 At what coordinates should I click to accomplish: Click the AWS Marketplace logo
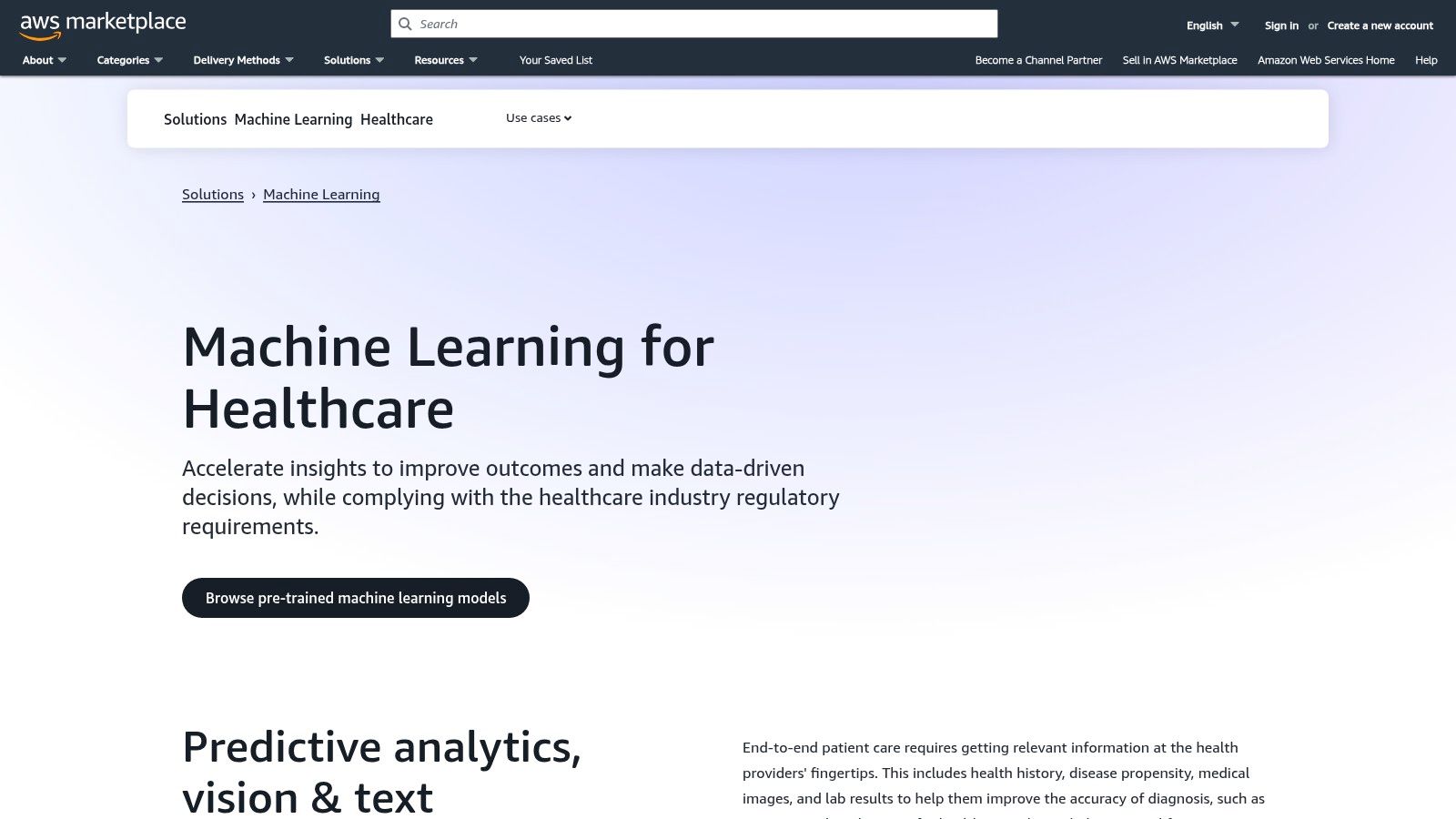click(x=103, y=23)
